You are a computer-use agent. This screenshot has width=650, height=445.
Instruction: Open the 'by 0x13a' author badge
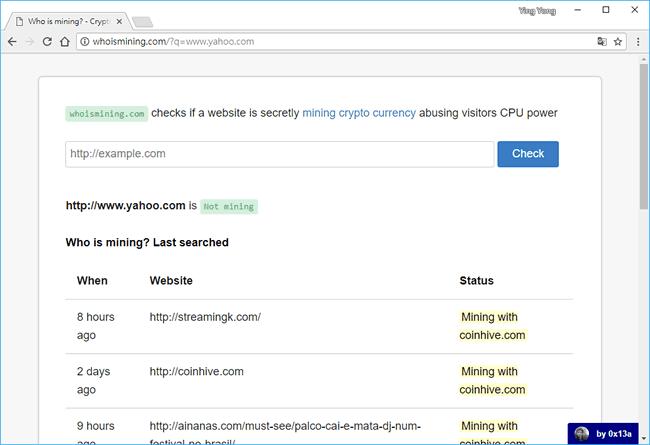(603, 433)
